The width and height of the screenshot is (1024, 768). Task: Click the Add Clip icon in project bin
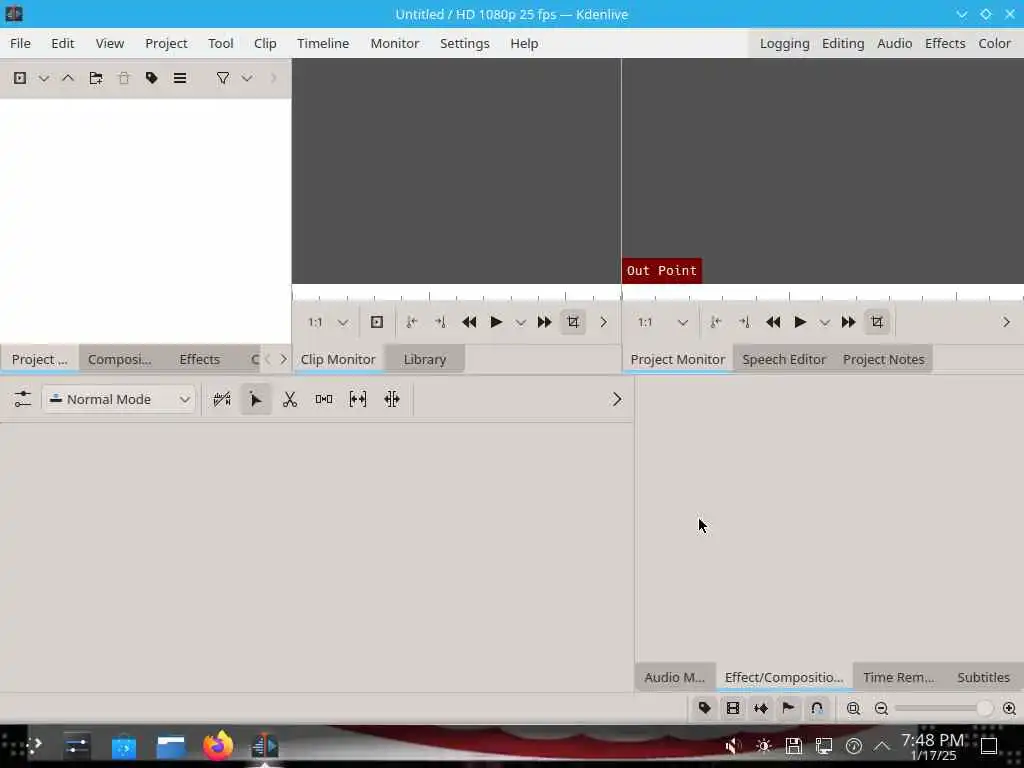coord(20,78)
